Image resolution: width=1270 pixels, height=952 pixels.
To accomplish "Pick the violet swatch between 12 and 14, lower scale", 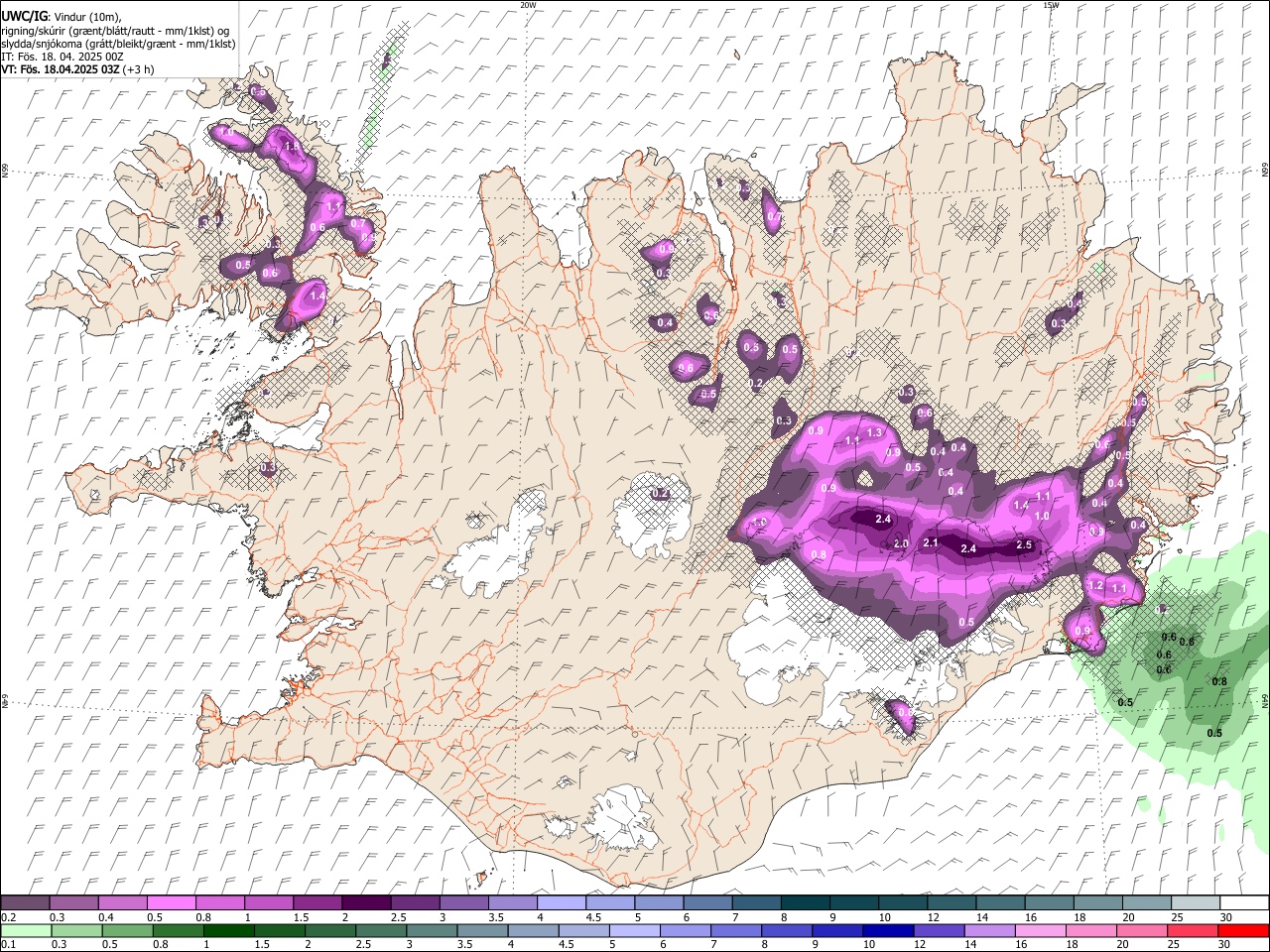I will point(938,930).
